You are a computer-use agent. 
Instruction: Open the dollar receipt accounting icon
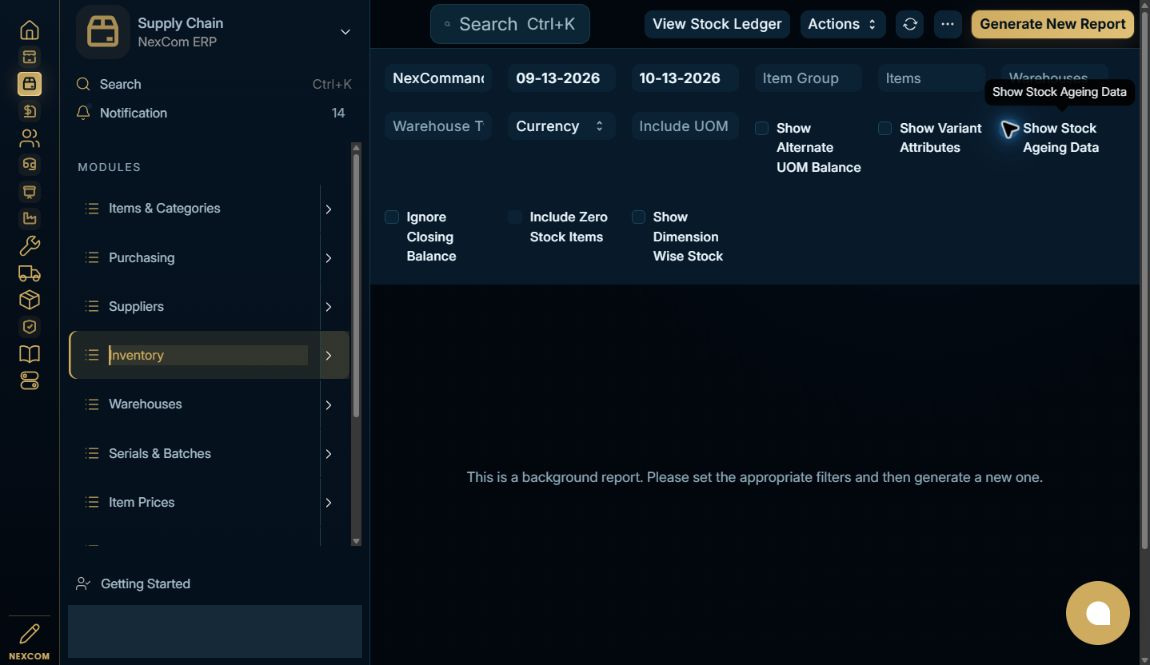(29, 111)
